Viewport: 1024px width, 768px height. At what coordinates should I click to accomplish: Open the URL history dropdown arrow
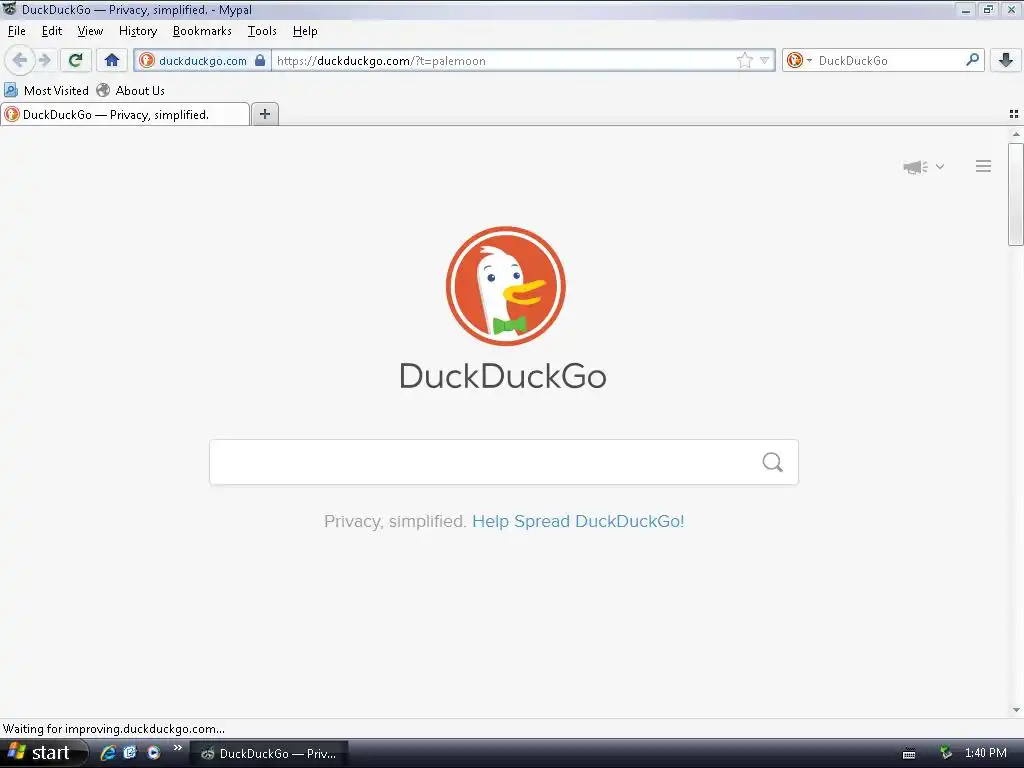pyautogui.click(x=764, y=60)
